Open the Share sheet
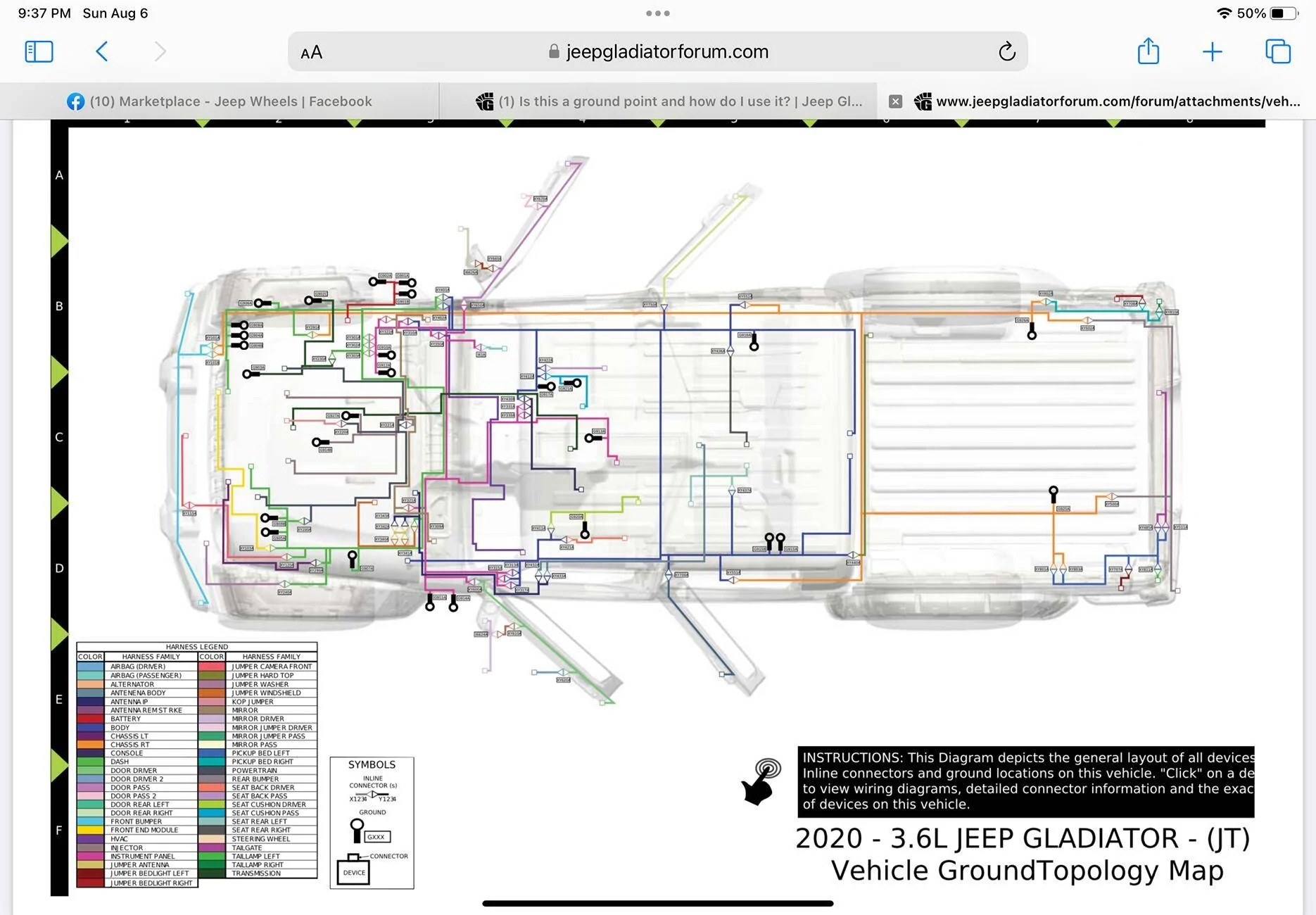 [1149, 51]
